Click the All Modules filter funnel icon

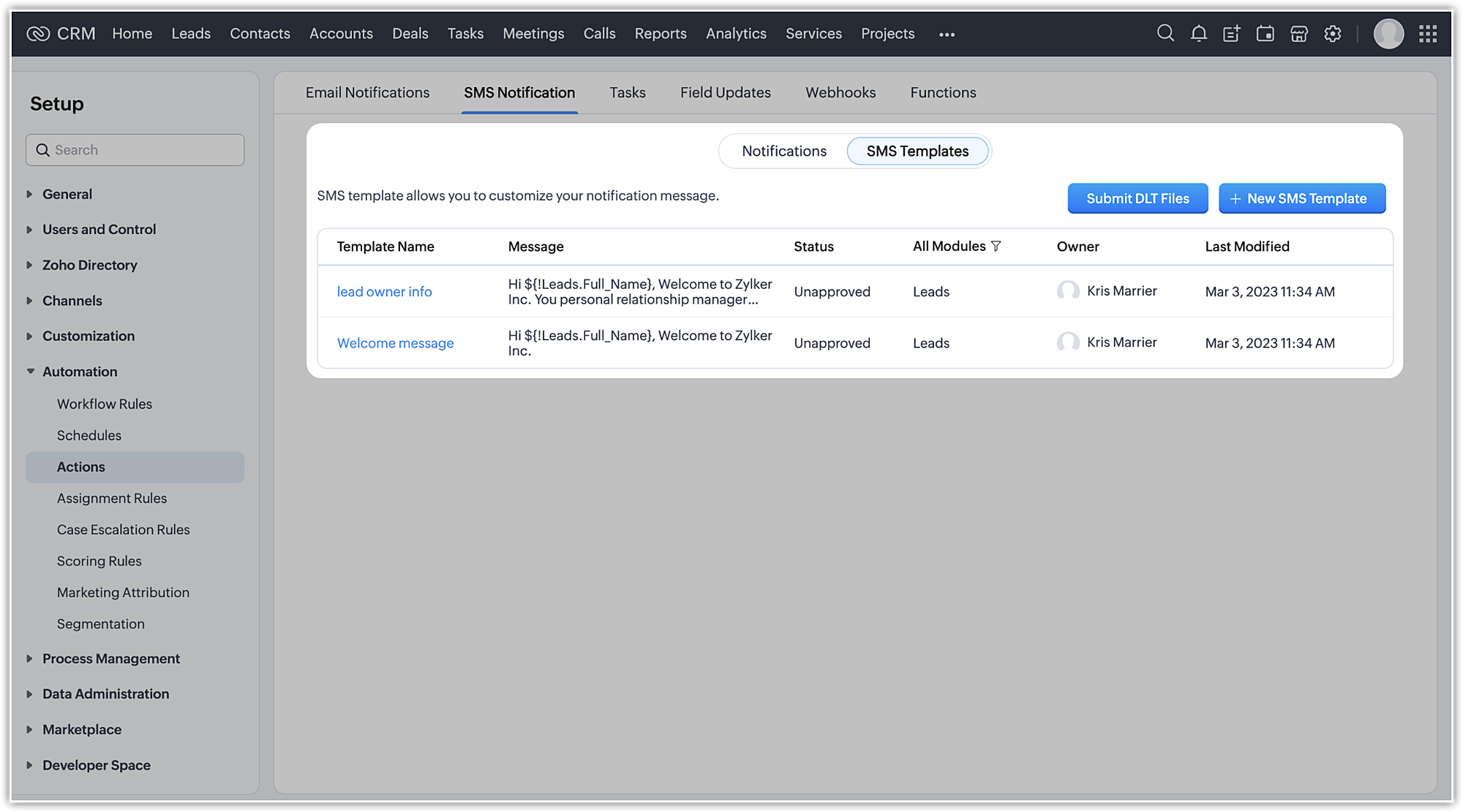(x=996, y=247)
